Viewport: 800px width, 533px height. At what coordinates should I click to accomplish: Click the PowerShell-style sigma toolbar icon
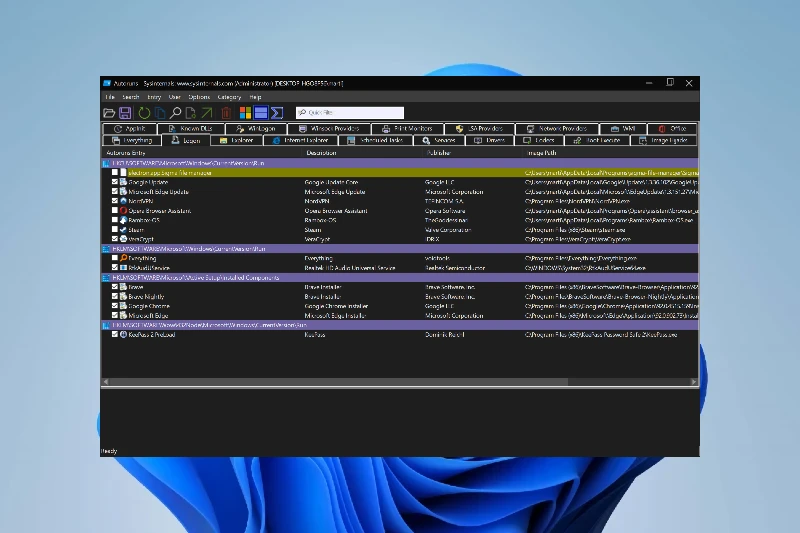pyautogui.click(x=277, y=113)
